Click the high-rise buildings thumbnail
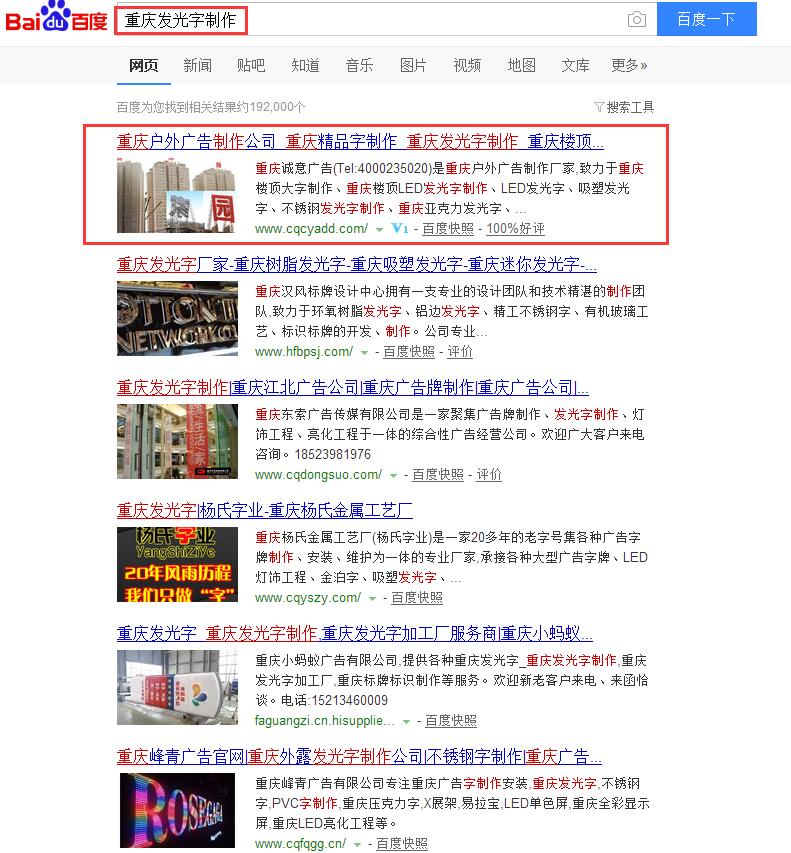The width and height of the screenshot is (791, 853). [x=177, y=195]
